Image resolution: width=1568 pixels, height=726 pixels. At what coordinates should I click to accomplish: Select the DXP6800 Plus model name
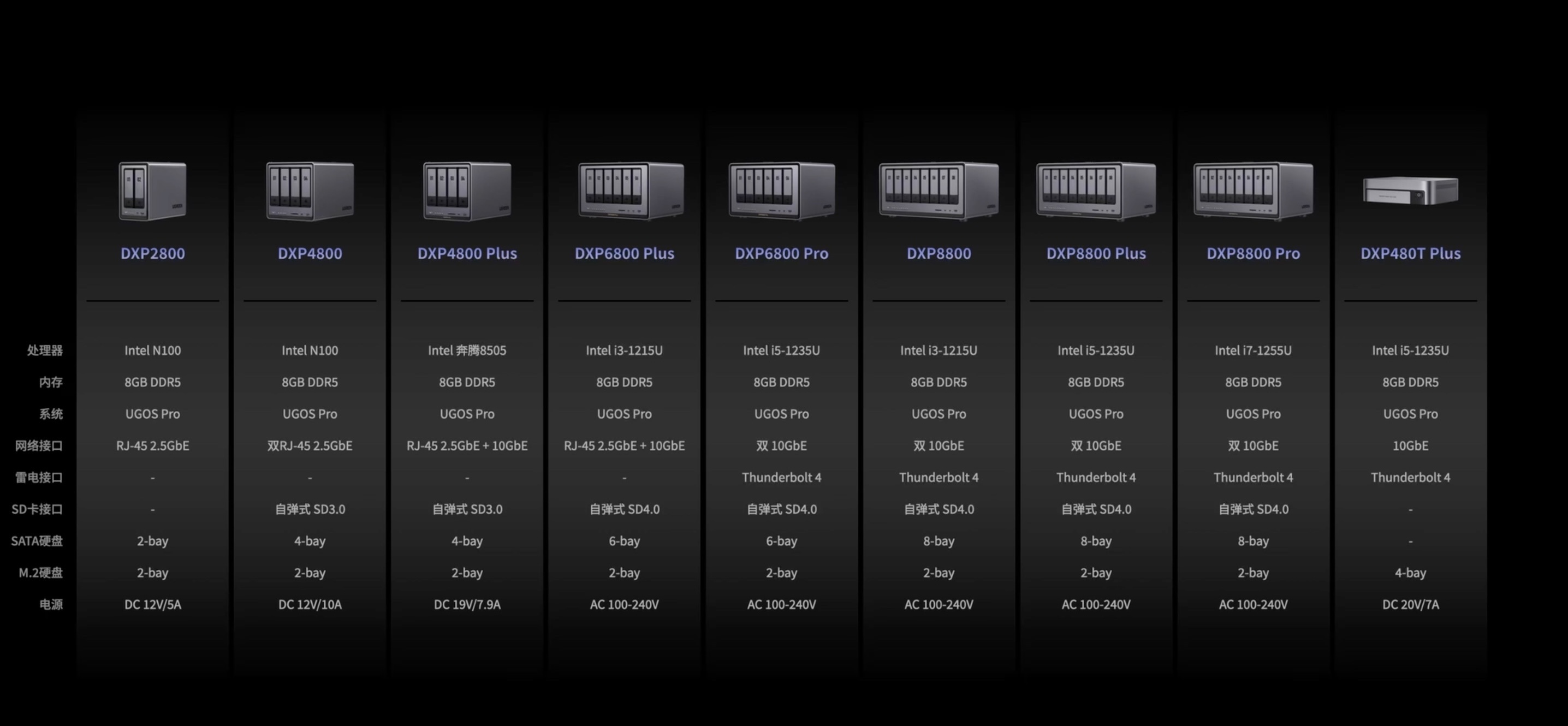(625, 253)
